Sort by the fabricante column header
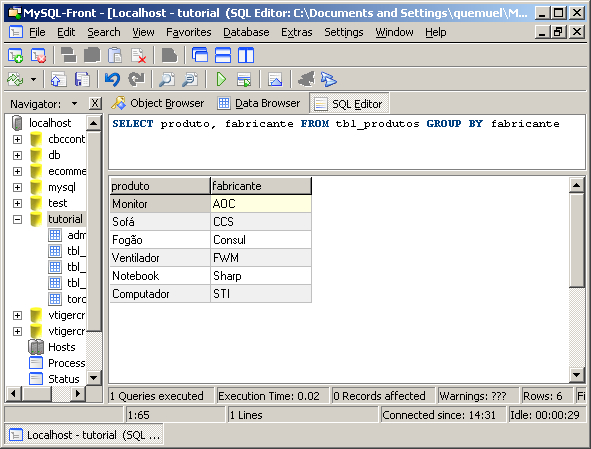This screenshot has width=591, height=449. (261, 186)
